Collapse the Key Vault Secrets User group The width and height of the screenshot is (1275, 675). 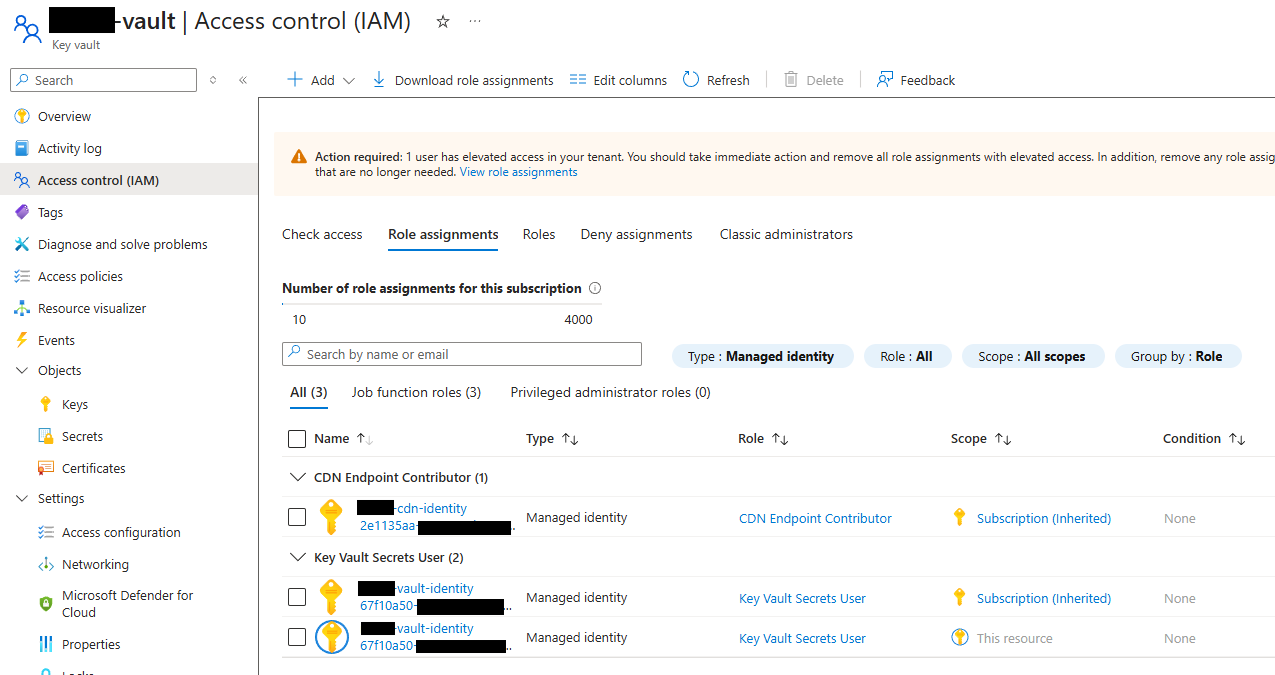pos(296,557)
